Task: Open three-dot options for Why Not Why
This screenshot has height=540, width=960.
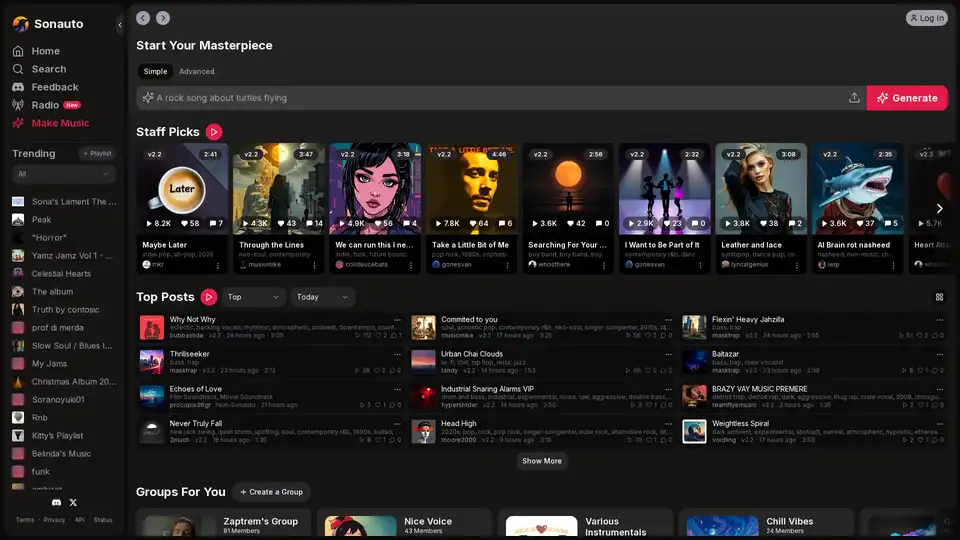Action: coord(397,320)
